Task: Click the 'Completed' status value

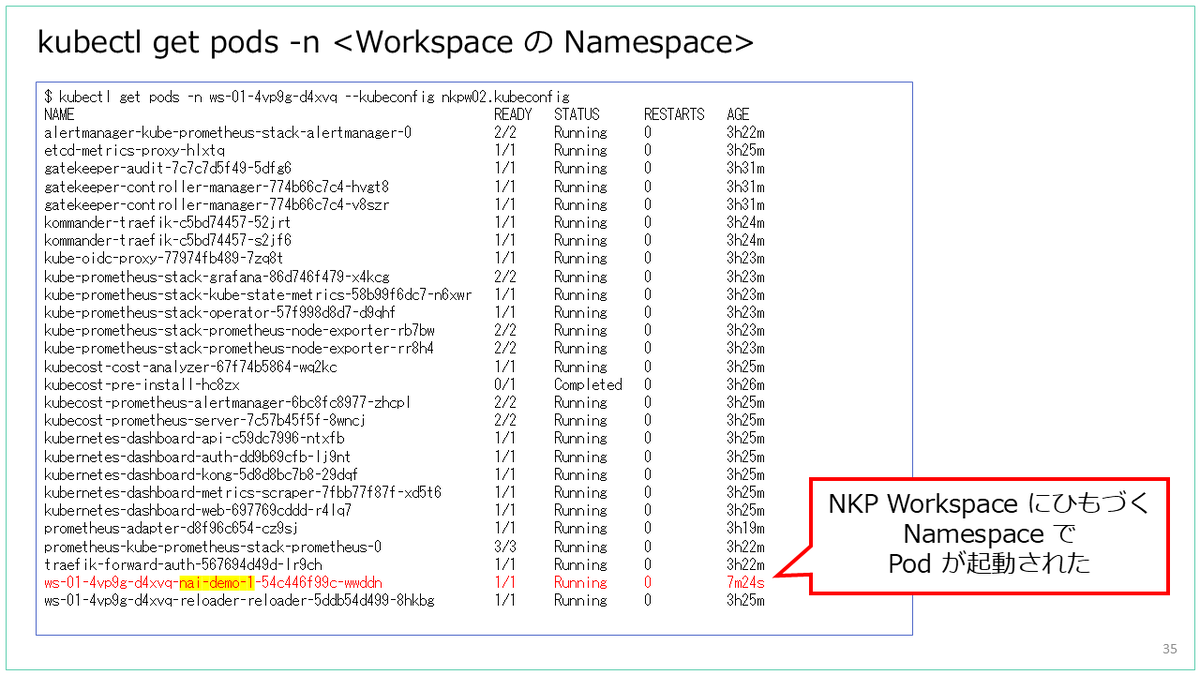Action: (x=588, y=385)
